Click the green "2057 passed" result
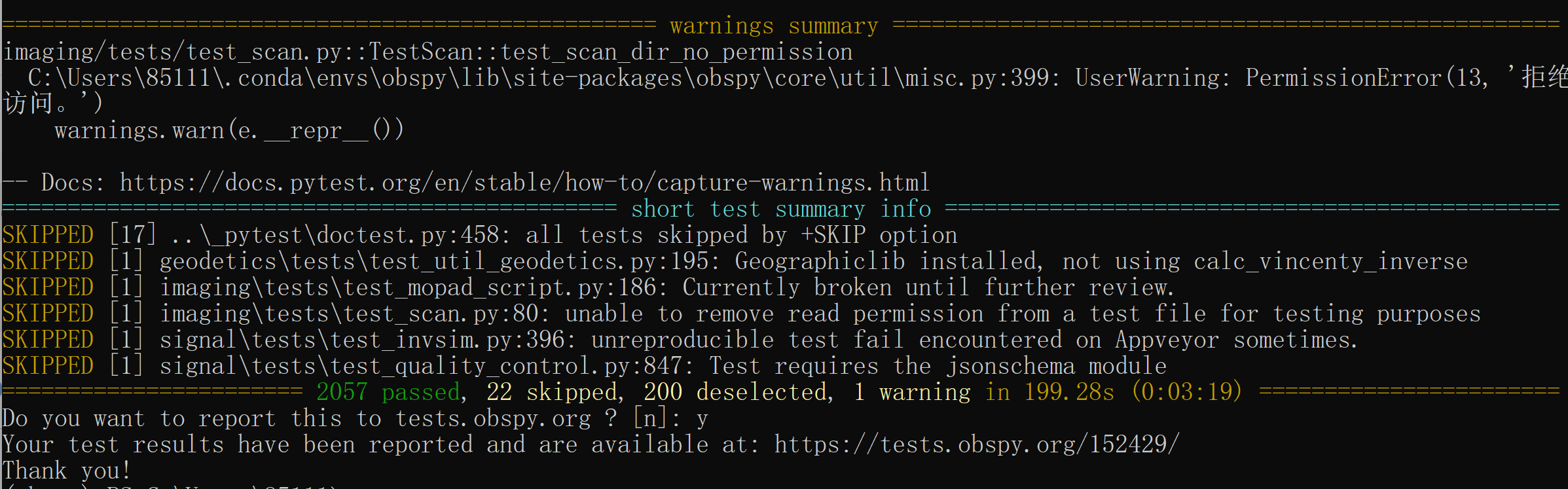 [x=389, y=392]
